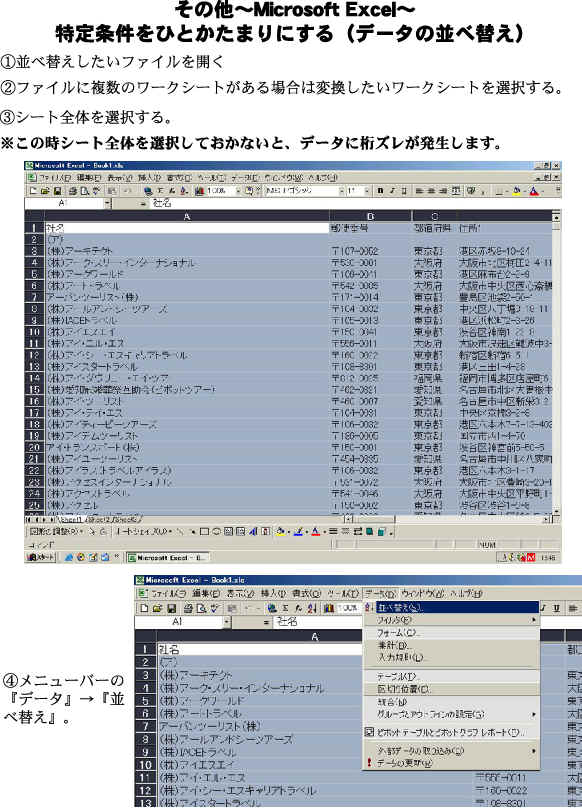
Task: Click Oval shape tool in drawing toolbar
Action: (x=216, y=531)
